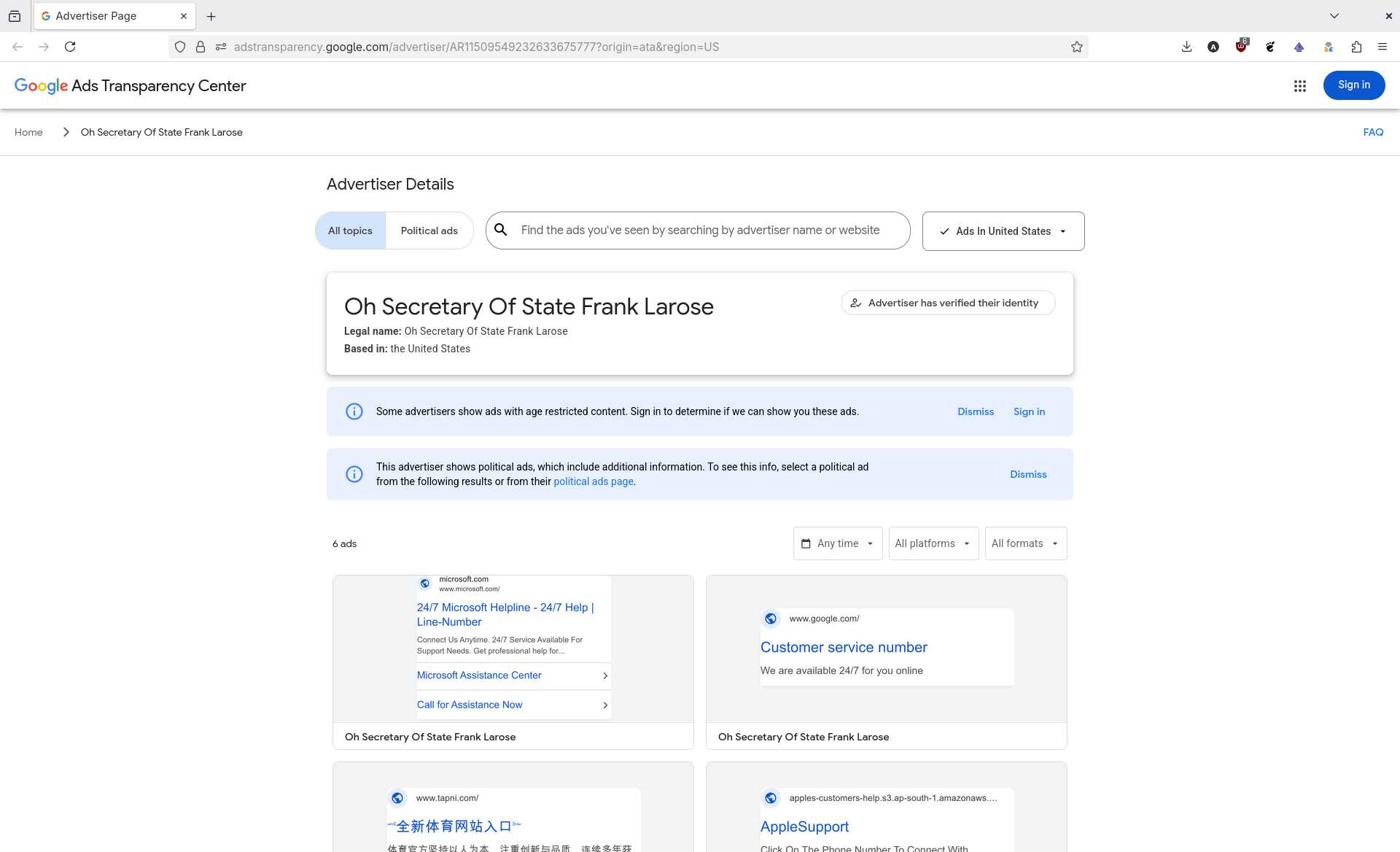Dismiss the age restricted content notice
The height and width of the screenshot is (852, 1400).
976,411
